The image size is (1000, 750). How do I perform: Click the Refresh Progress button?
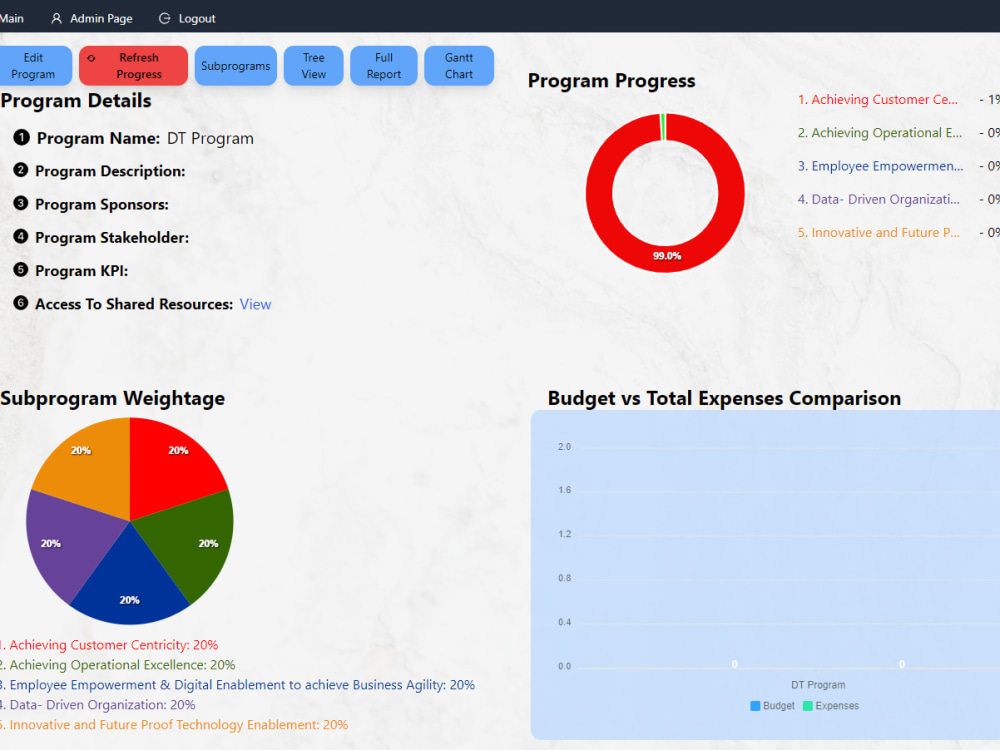133,66
